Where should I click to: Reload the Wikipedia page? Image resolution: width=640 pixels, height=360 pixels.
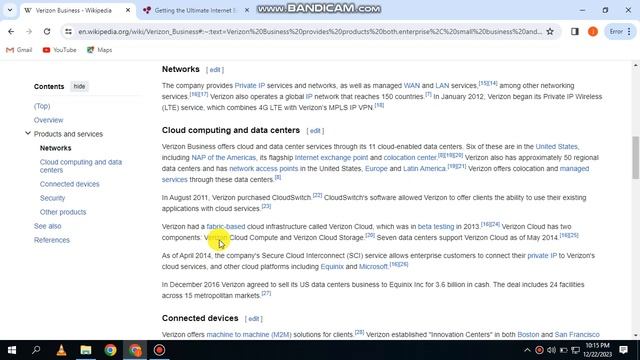[47, 31]
